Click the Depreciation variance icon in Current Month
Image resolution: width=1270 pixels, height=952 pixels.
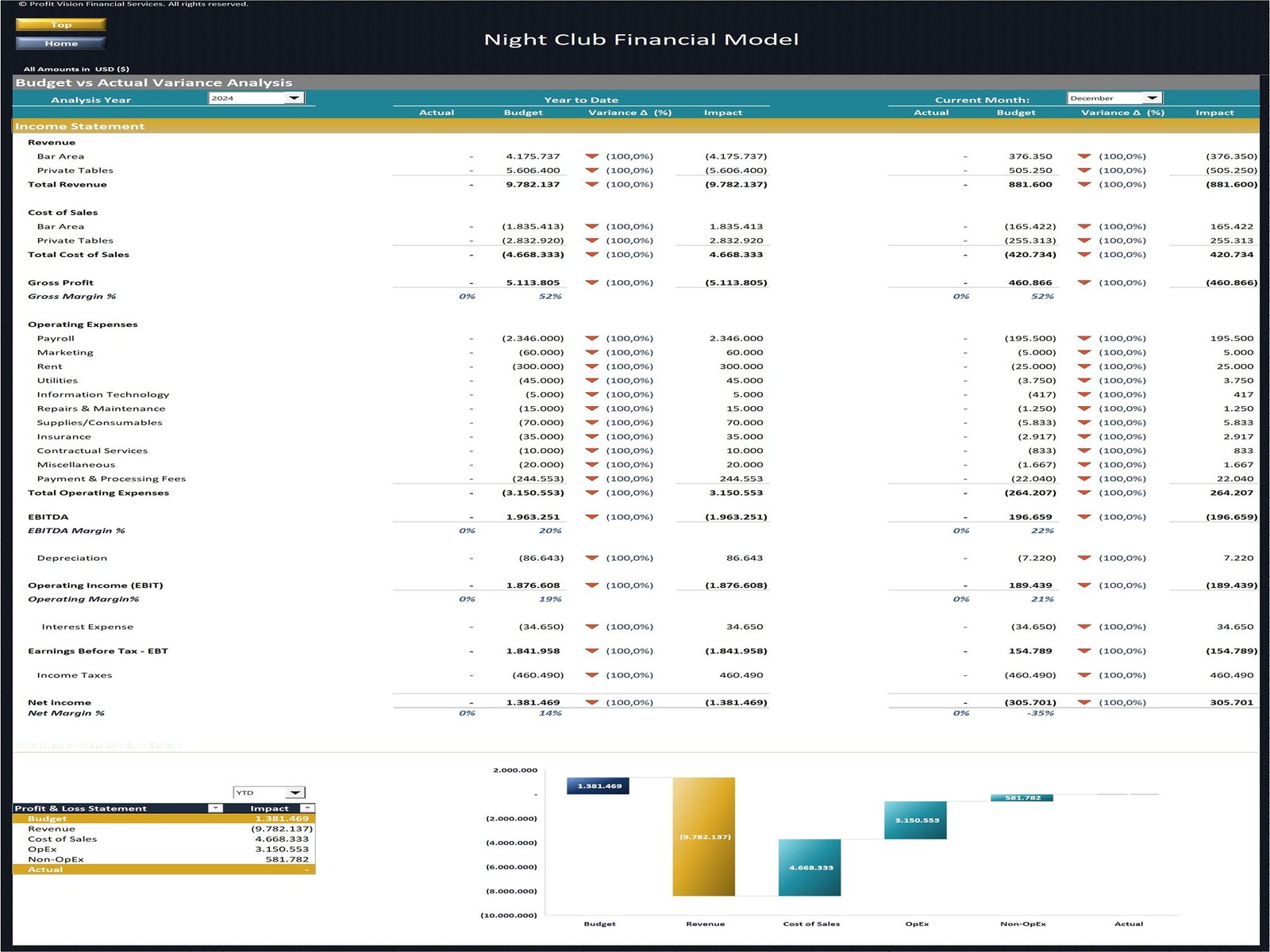coord(1083,558)
